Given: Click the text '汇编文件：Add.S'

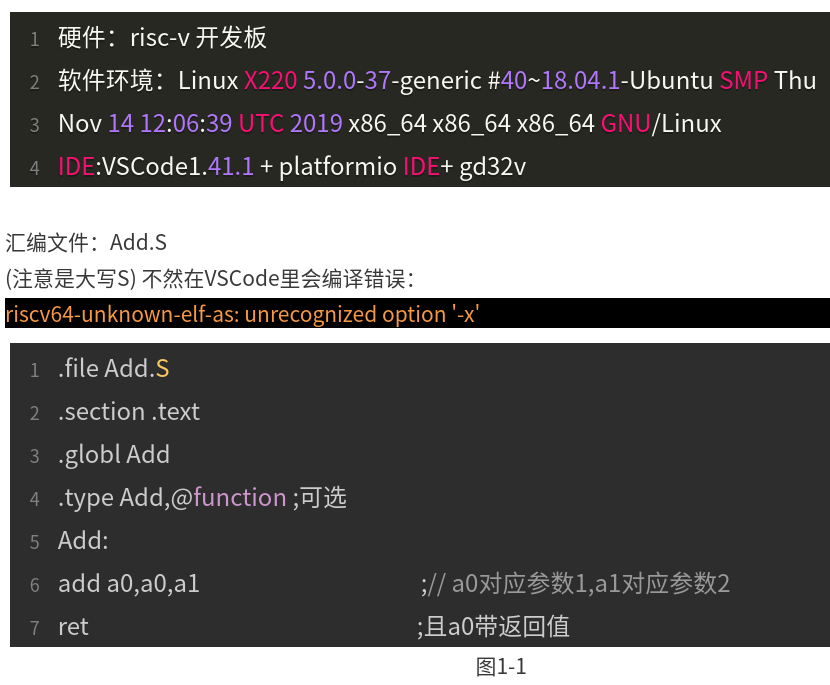Looking at the screenshot, I should coord(86,243).
